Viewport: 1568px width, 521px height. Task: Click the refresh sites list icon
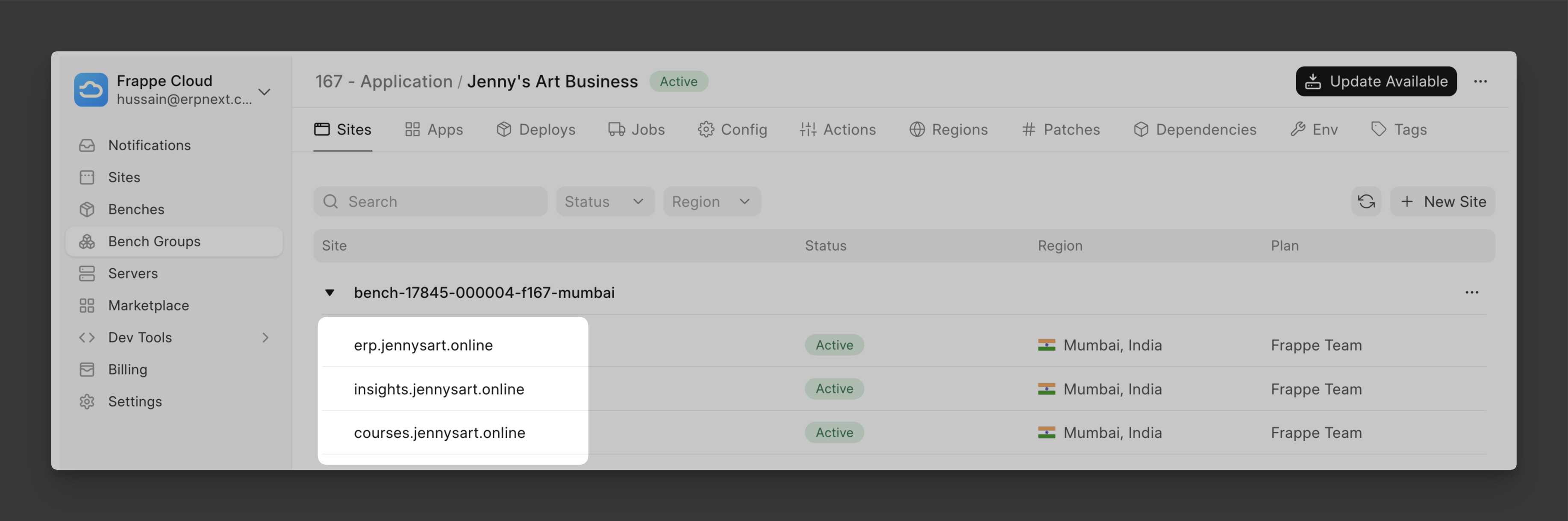coord(1366,201)
